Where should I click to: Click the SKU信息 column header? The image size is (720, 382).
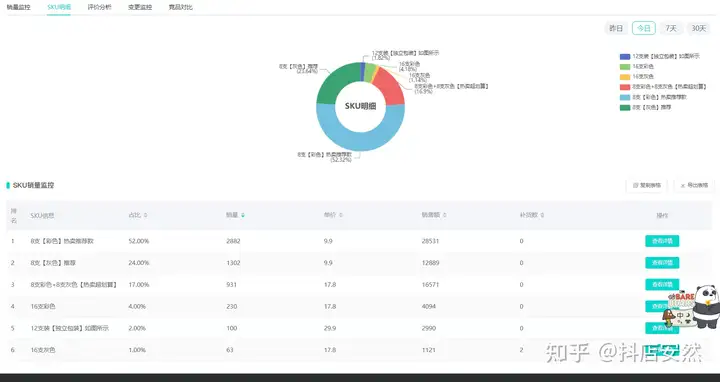coord(42,215)
